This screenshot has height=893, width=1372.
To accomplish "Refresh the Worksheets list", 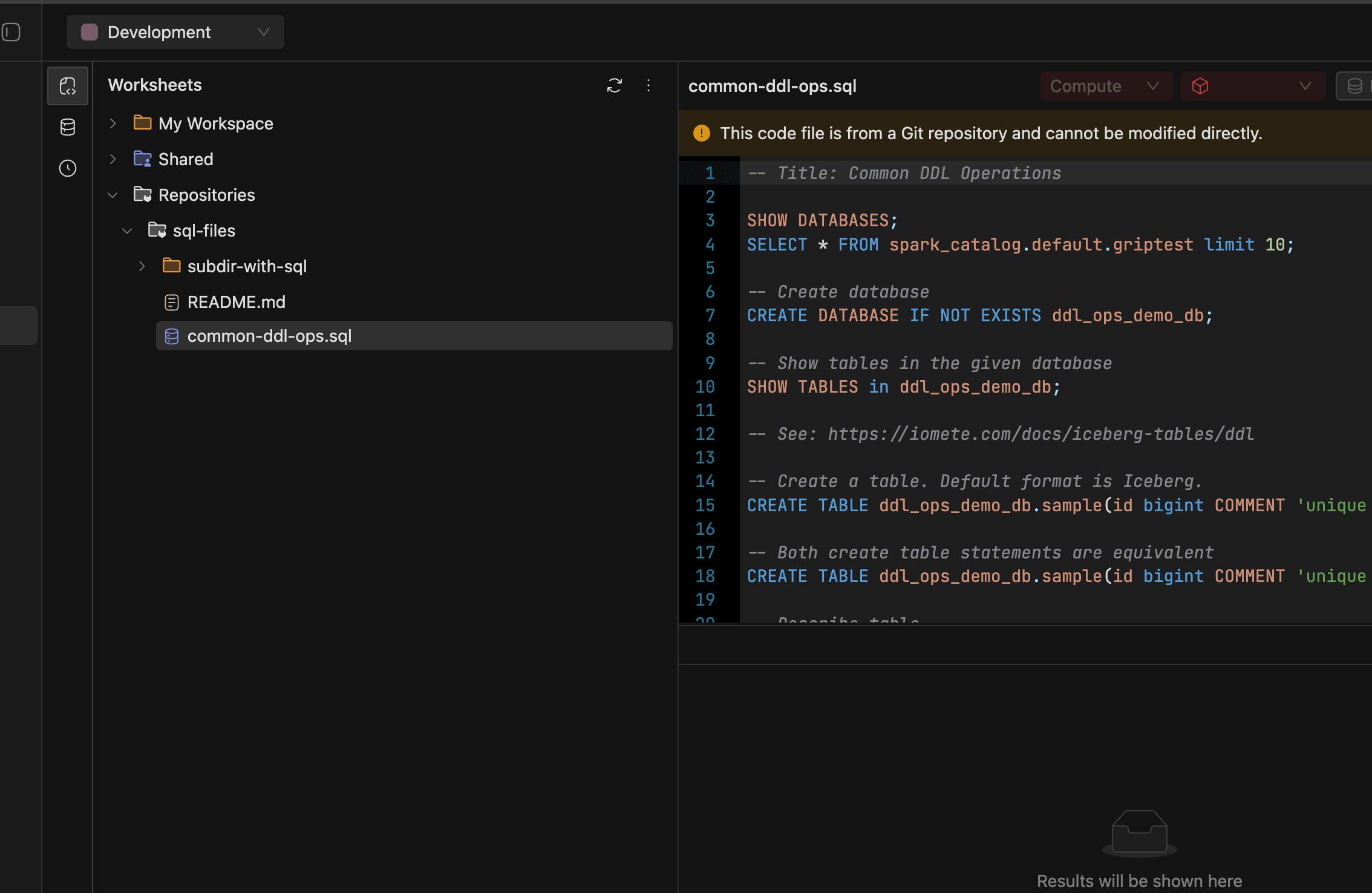I will [x=615, y=85].
